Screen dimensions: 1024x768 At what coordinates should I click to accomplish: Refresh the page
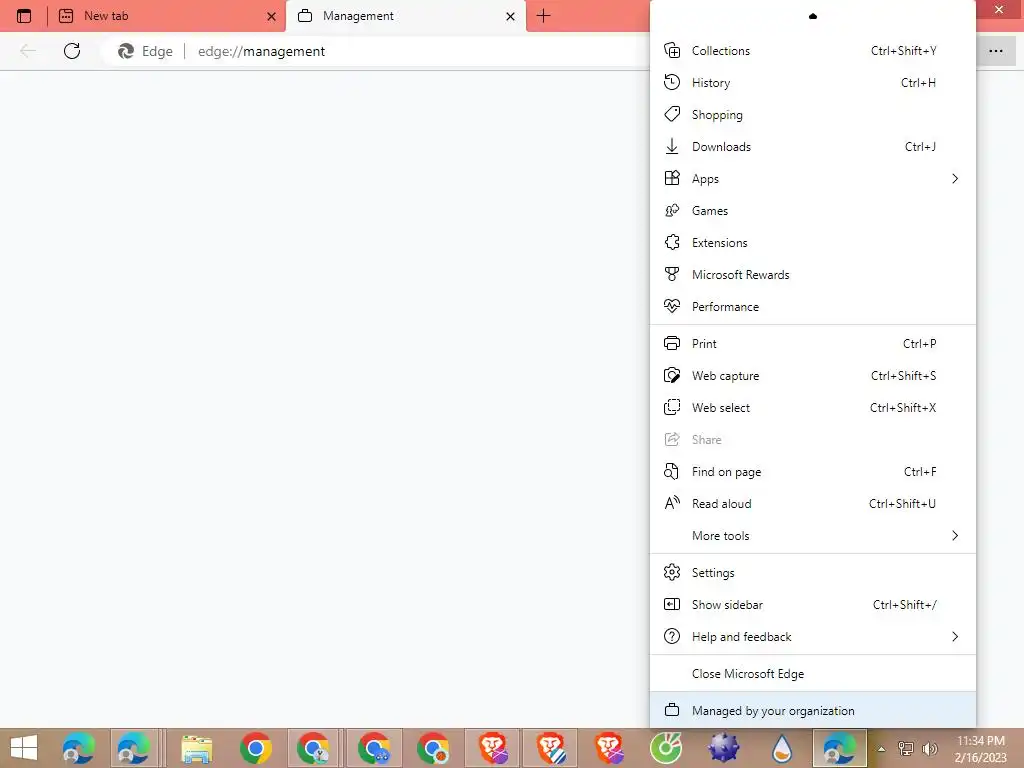[x=72, y=51]
